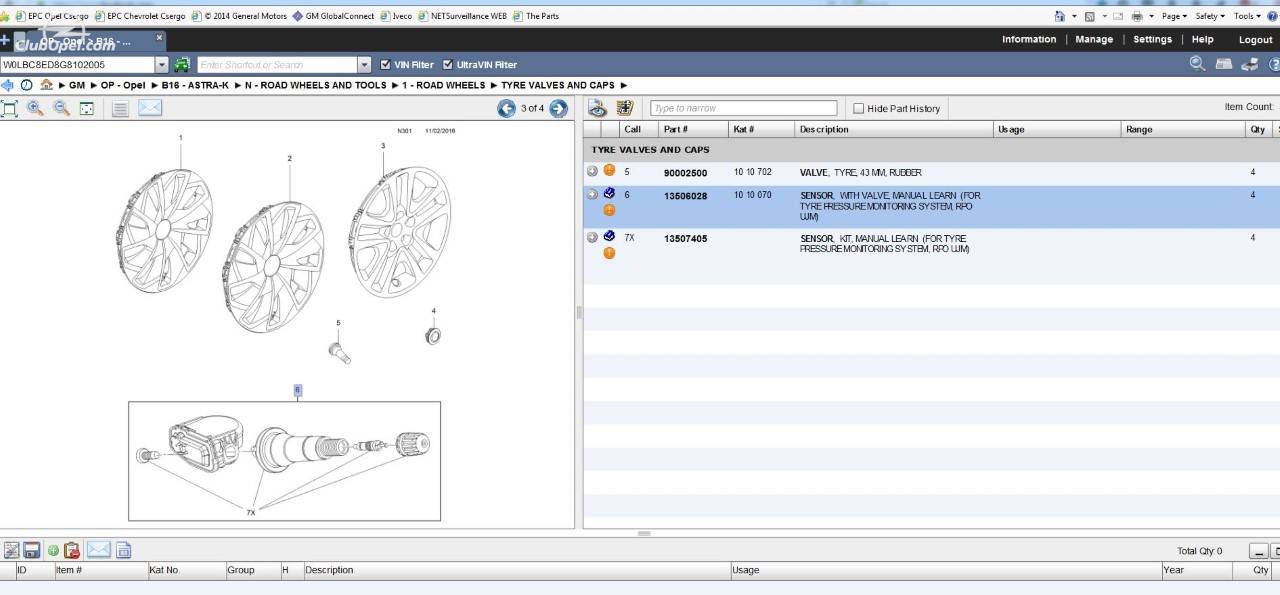Click the list view icon above the diagram
This screenshot has width=1280, height=595.
click(120, 108)
